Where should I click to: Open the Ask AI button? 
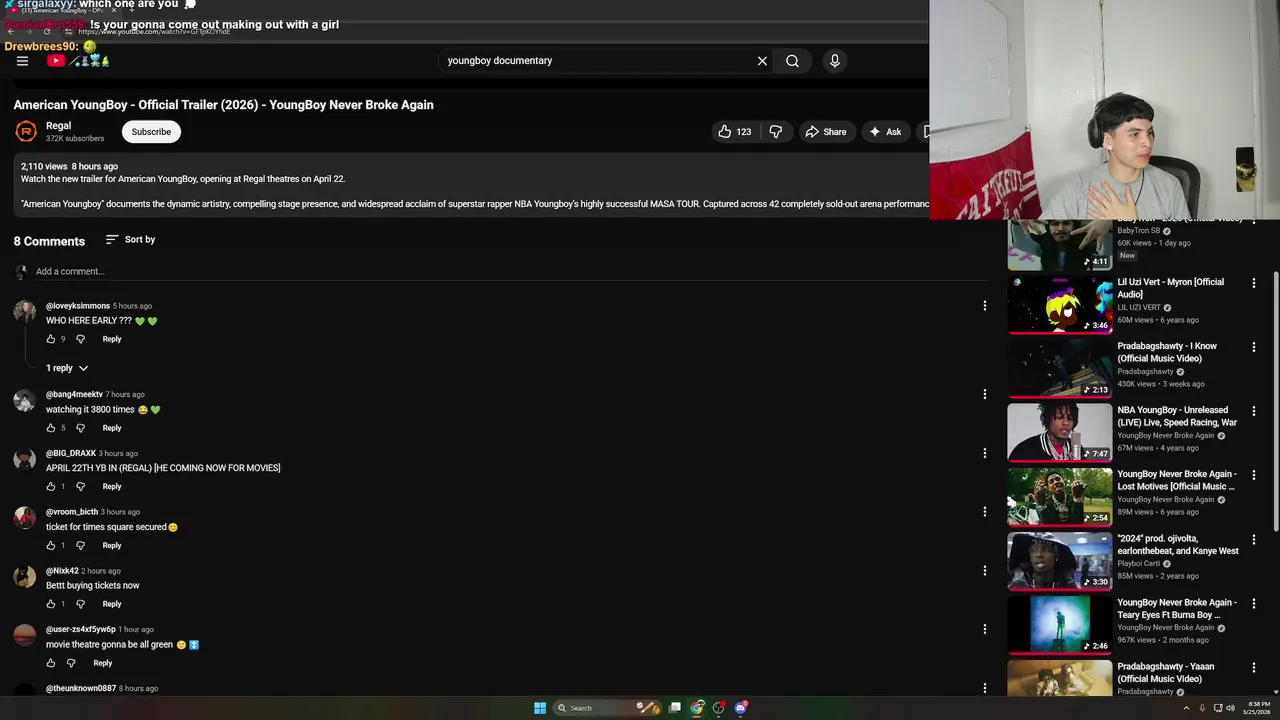pos(885,132)
